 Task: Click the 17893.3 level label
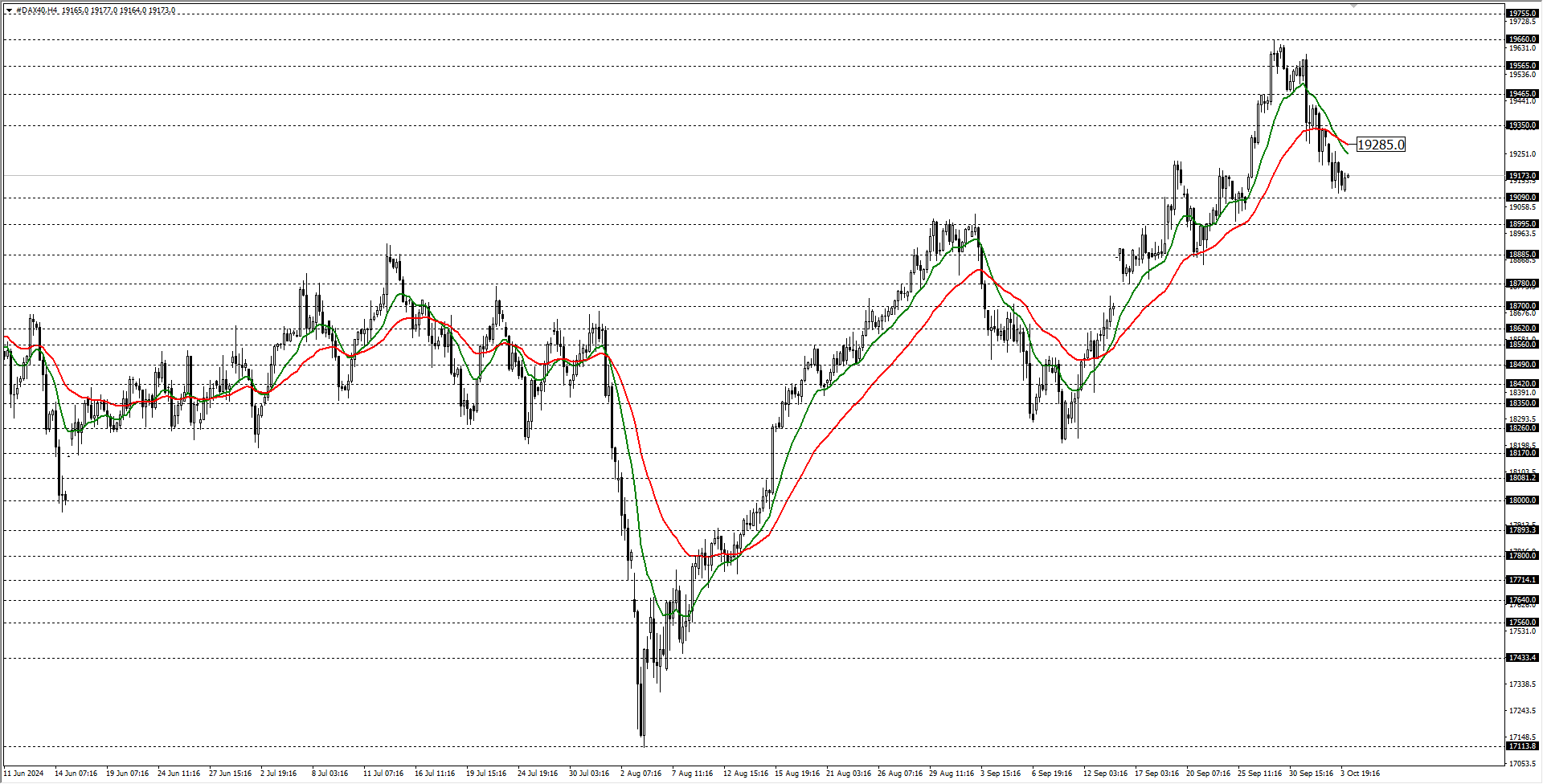click(x=1522, y=530)
